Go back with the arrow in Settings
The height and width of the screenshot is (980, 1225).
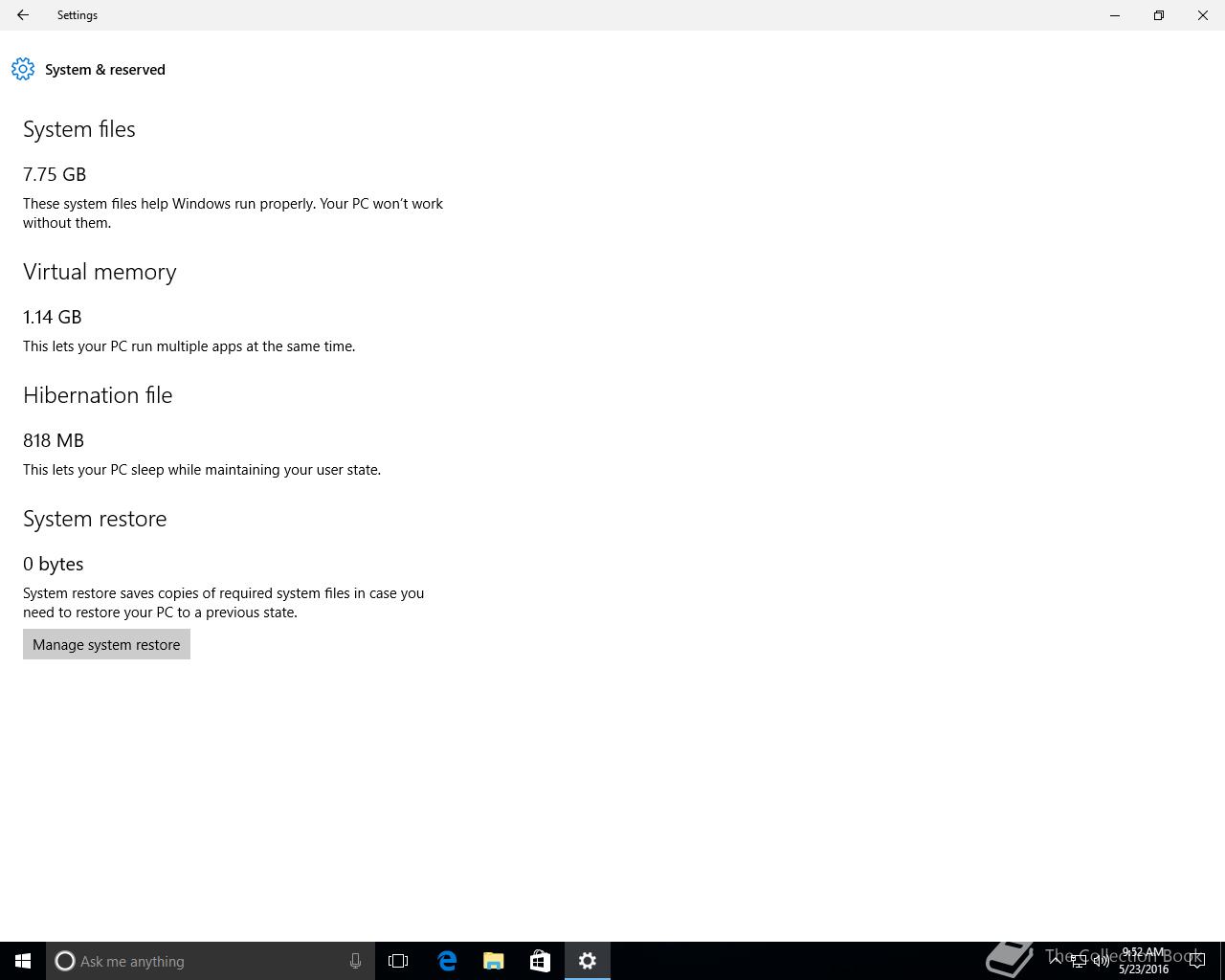point(23,15)
